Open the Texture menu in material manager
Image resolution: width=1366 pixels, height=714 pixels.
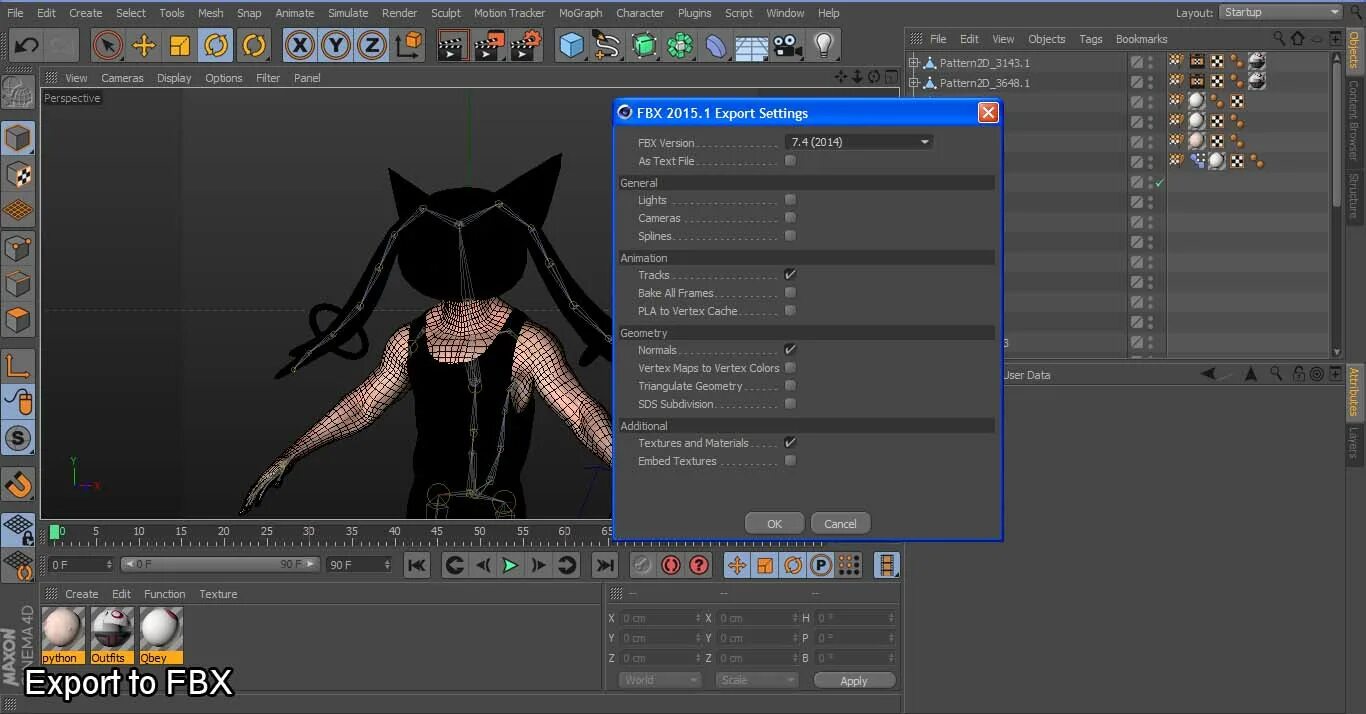(x=218, y=594)
